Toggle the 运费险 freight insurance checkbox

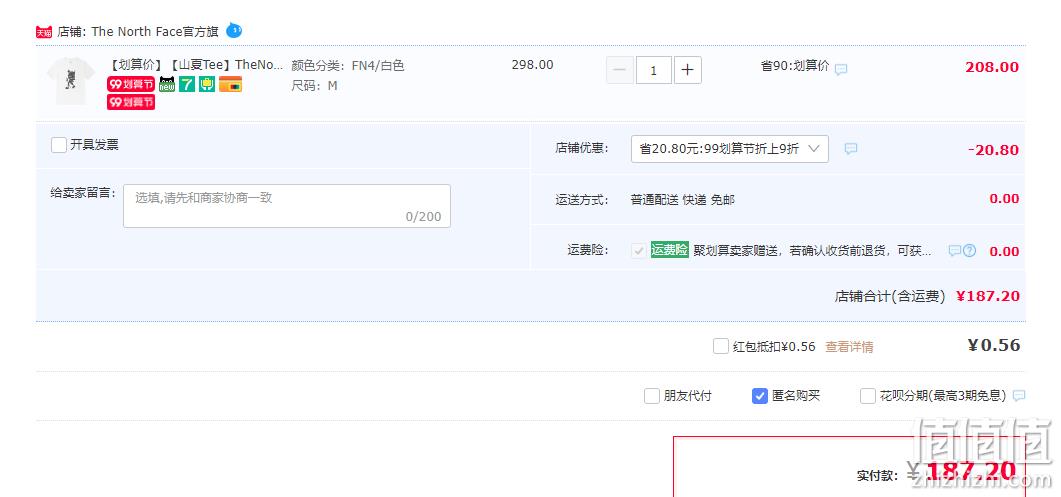tap(638, 251)
